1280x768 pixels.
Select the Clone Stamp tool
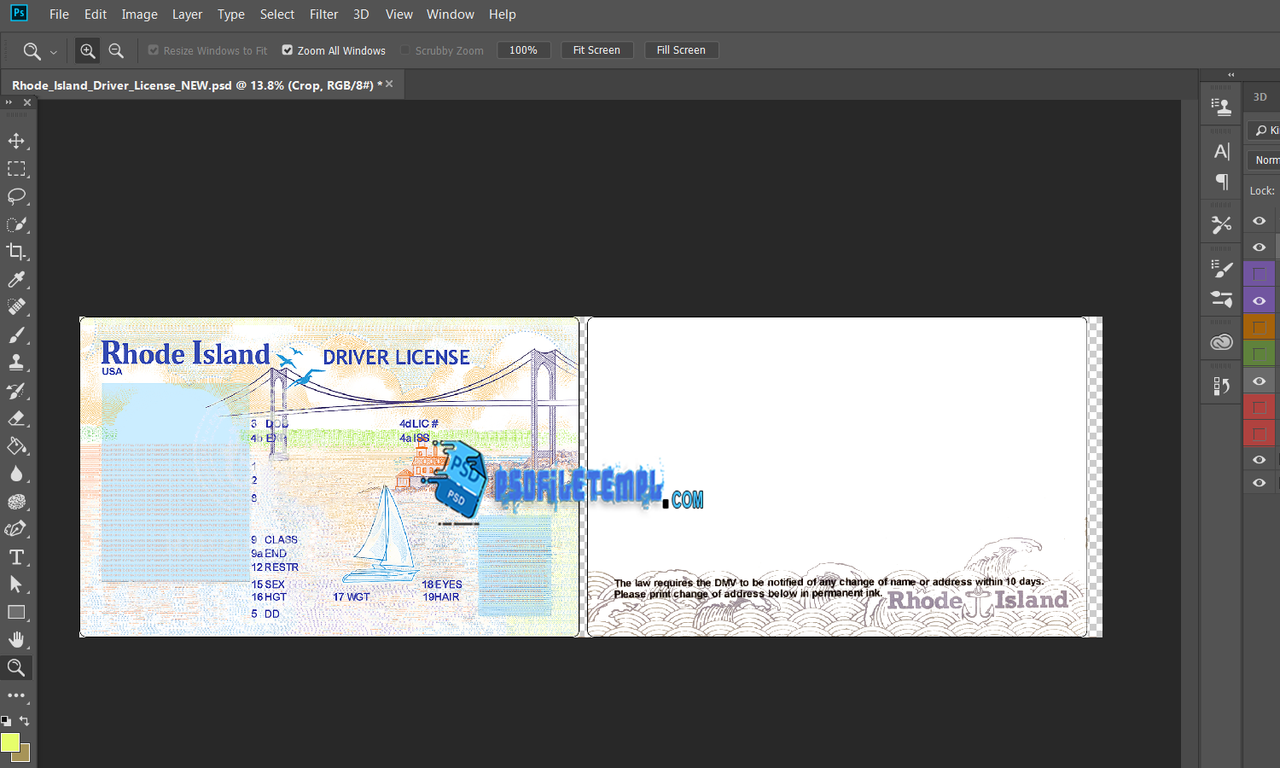(x=16, y=363)
